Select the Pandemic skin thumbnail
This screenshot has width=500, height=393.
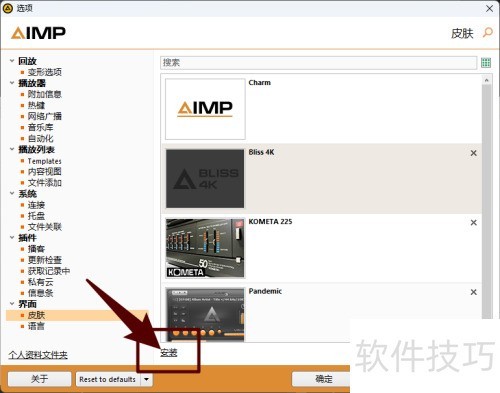click(x=205, y=315)
